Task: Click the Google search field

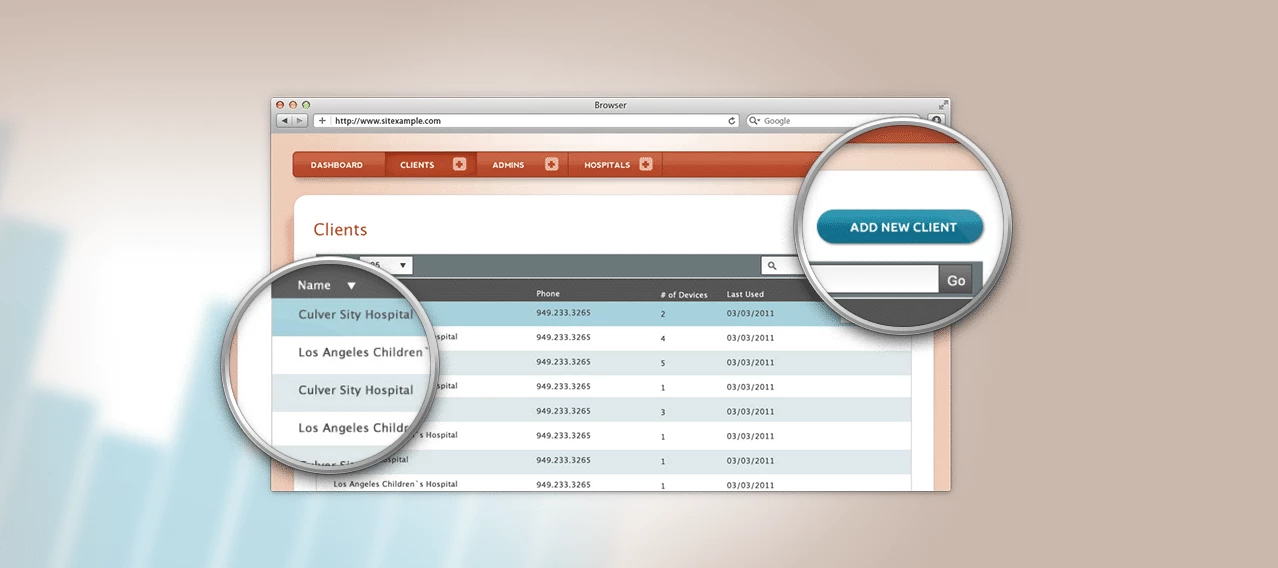Action: [x=835, y=121]
